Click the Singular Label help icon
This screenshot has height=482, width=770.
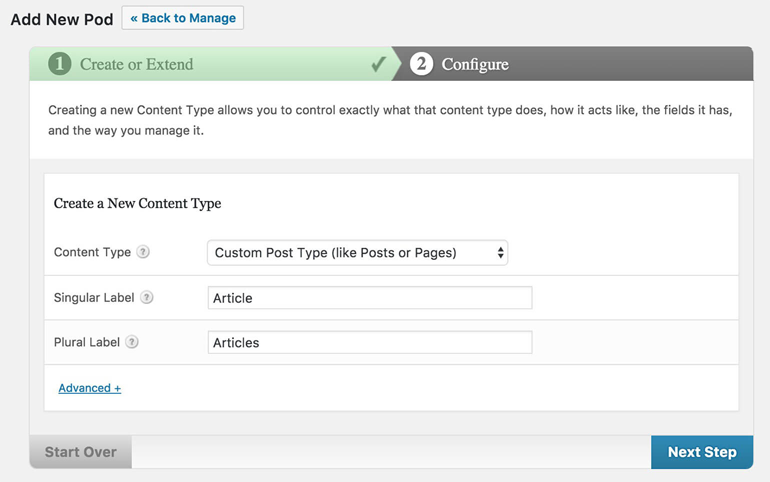pyautogui.click(x=147, y=298)
